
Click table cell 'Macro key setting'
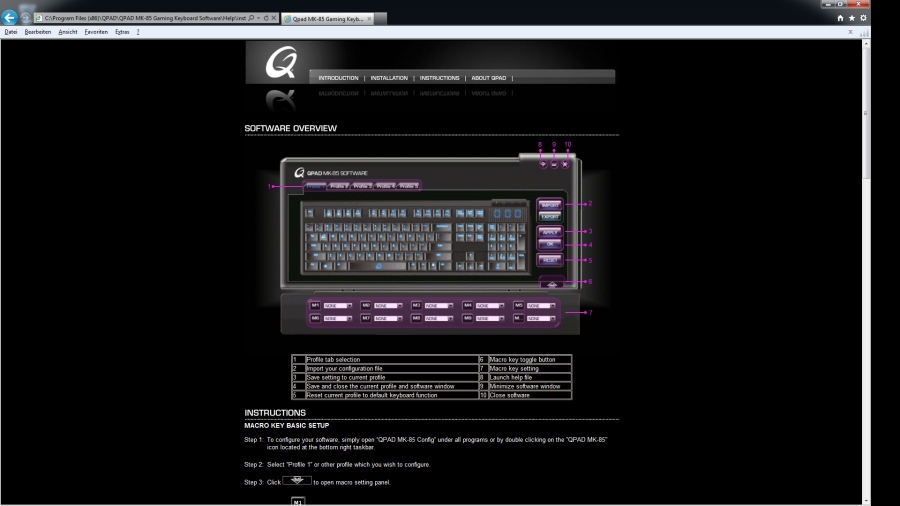point(529,368)
